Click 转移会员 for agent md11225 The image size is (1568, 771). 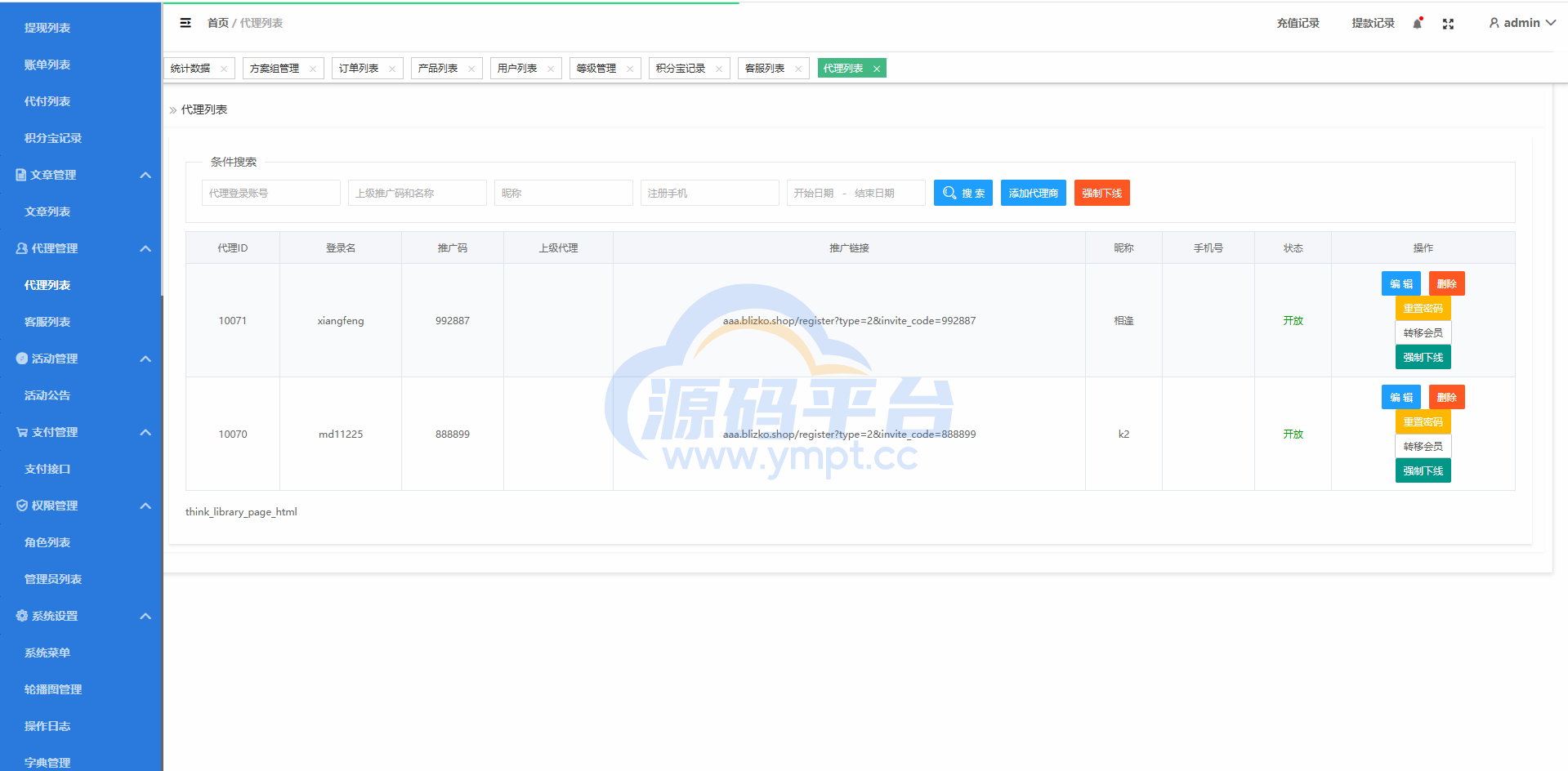1423,446
